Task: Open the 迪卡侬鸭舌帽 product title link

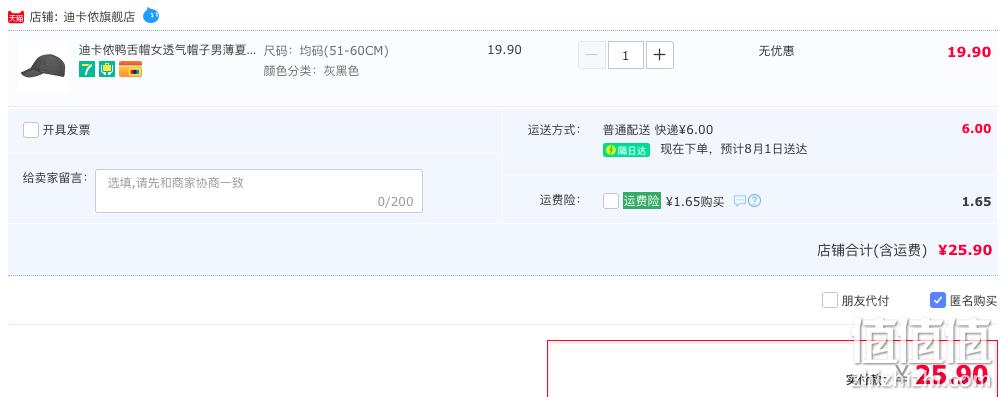Action: pyautogui.click(x=167, y=50)
